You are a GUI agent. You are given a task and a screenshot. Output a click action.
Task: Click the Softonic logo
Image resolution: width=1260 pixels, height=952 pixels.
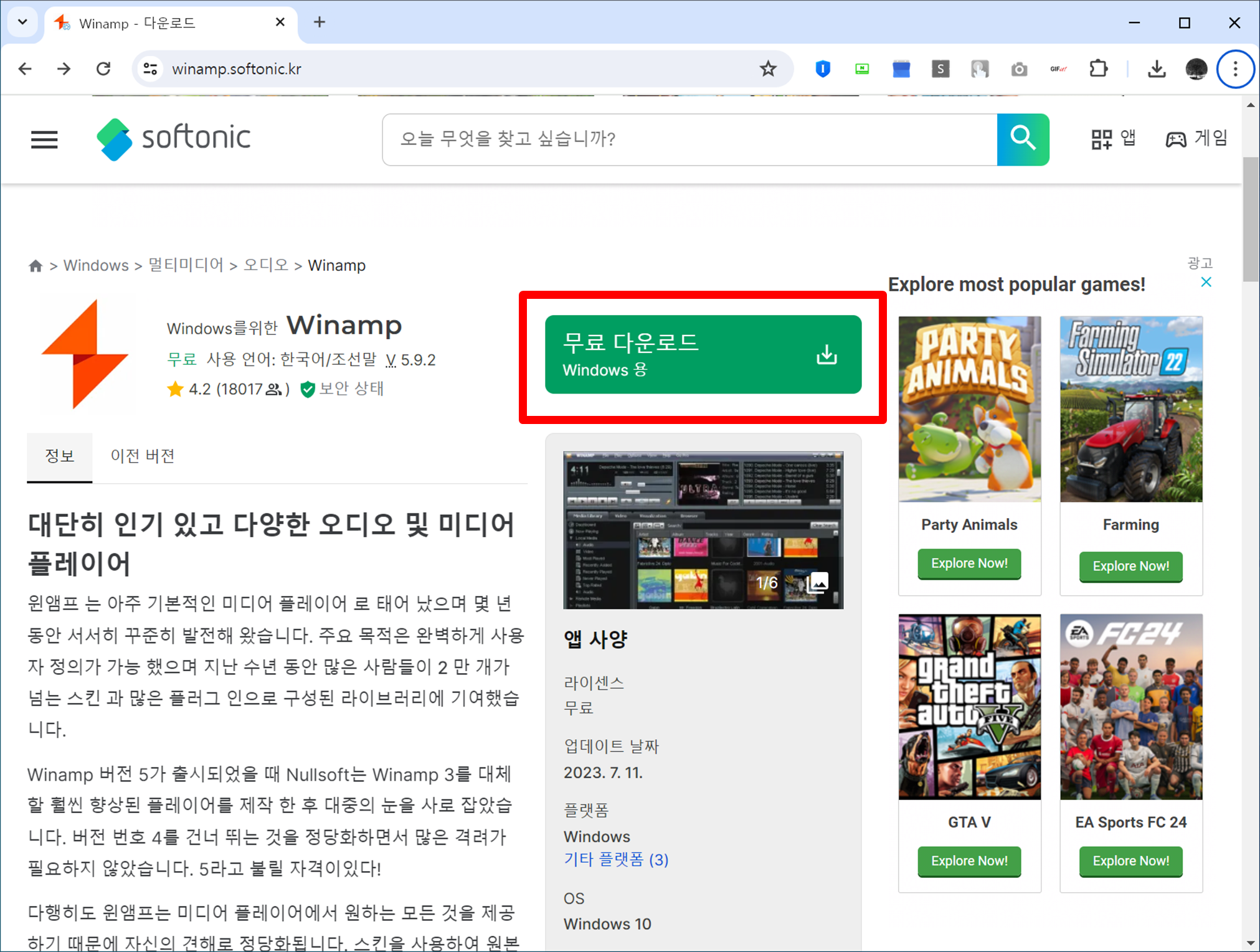click(x=173, y=139)
